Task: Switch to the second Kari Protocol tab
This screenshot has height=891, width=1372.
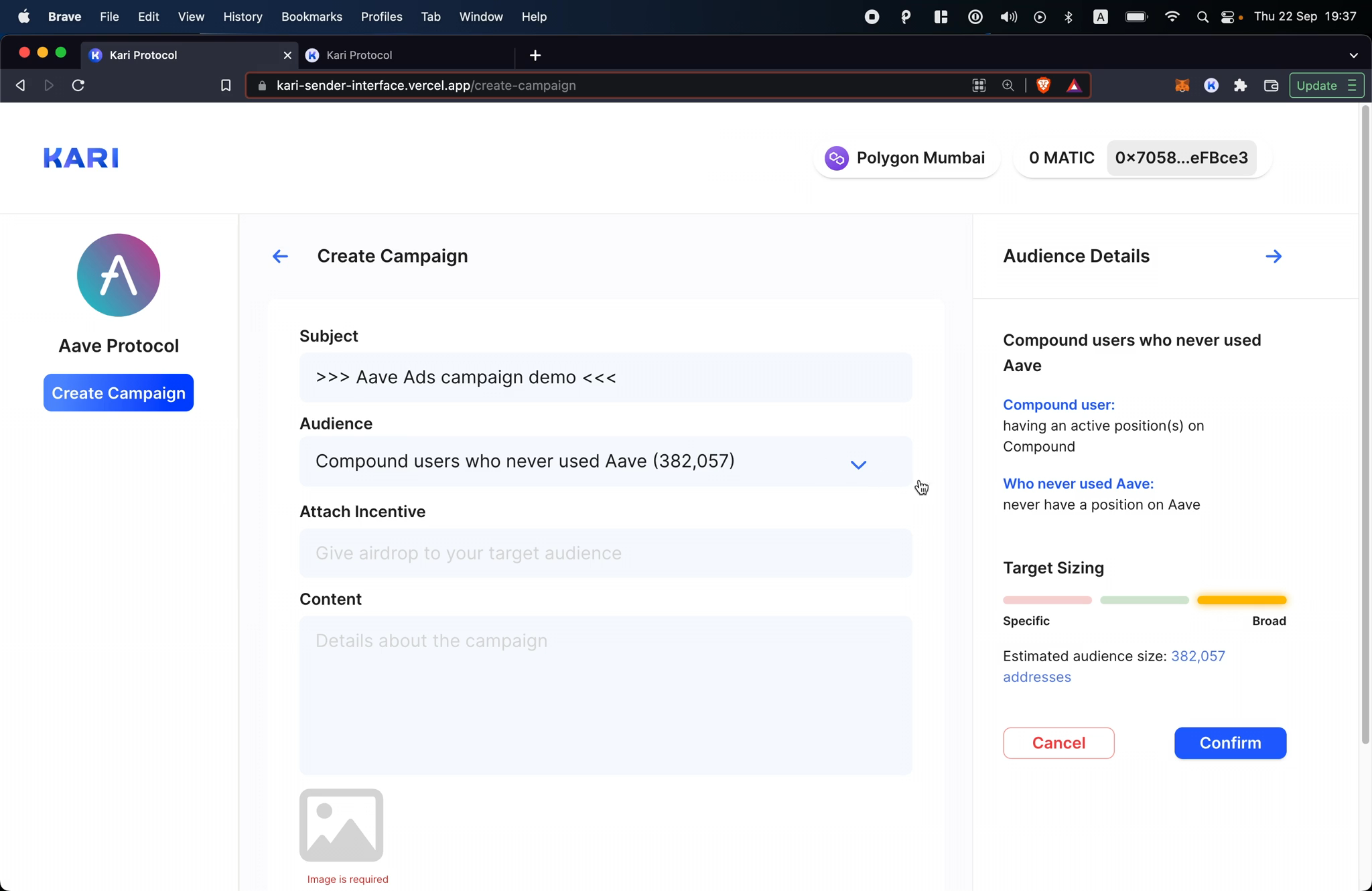Action: pyautogui.click(x=407, y=55)
